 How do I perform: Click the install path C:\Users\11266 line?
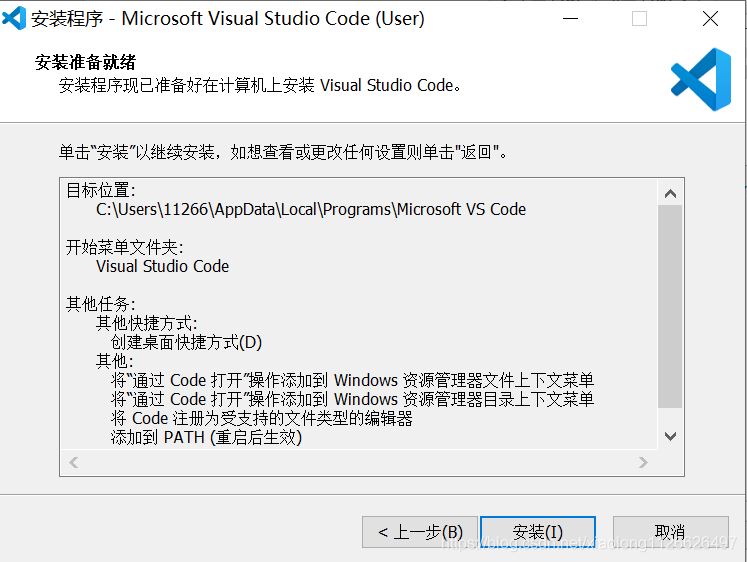tap(310, 209)
